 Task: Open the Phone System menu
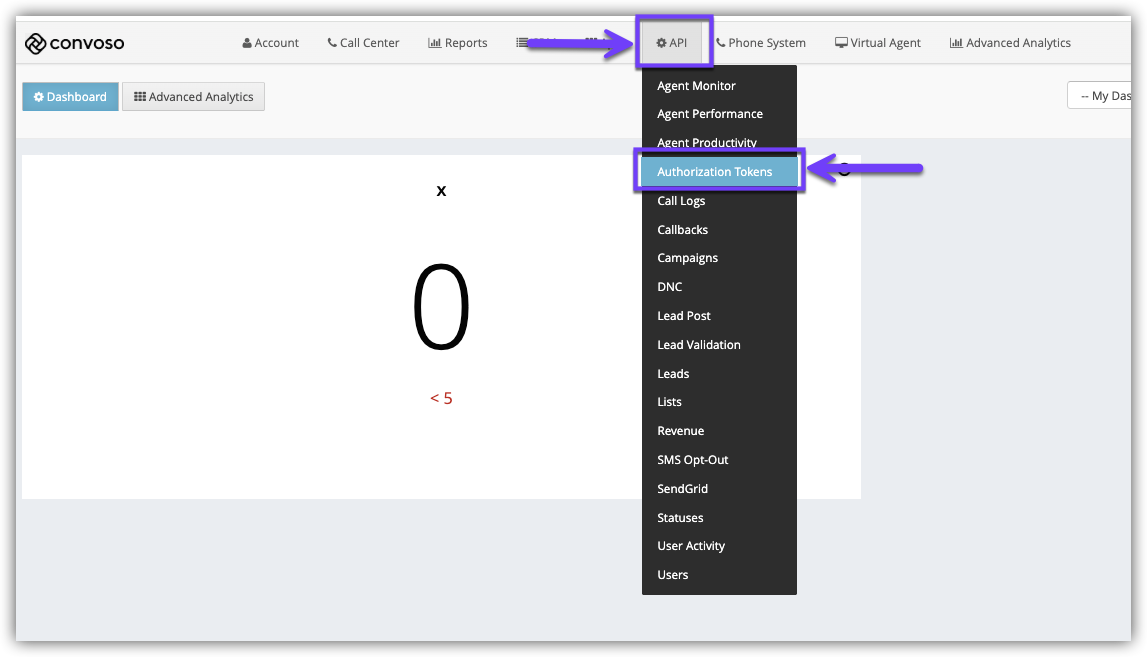[761, 43]
